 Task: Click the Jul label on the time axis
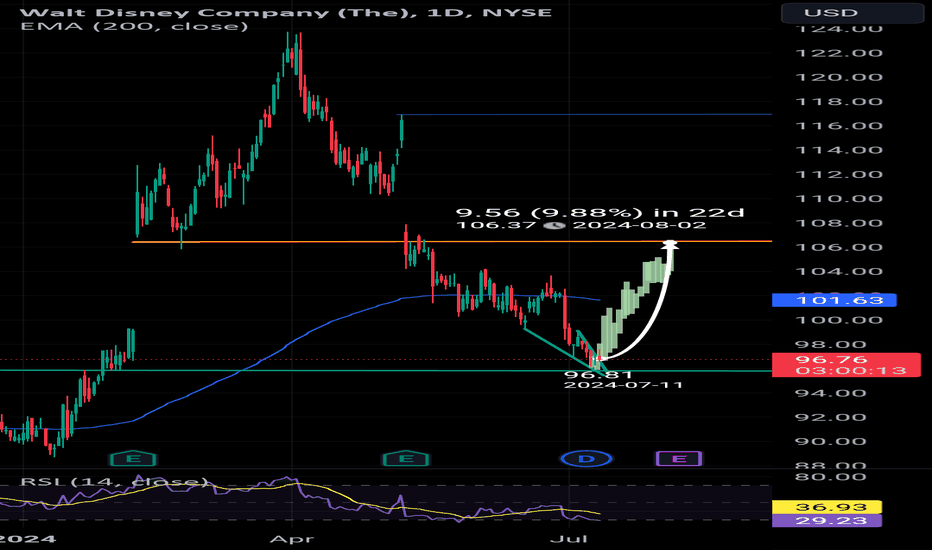569,539
